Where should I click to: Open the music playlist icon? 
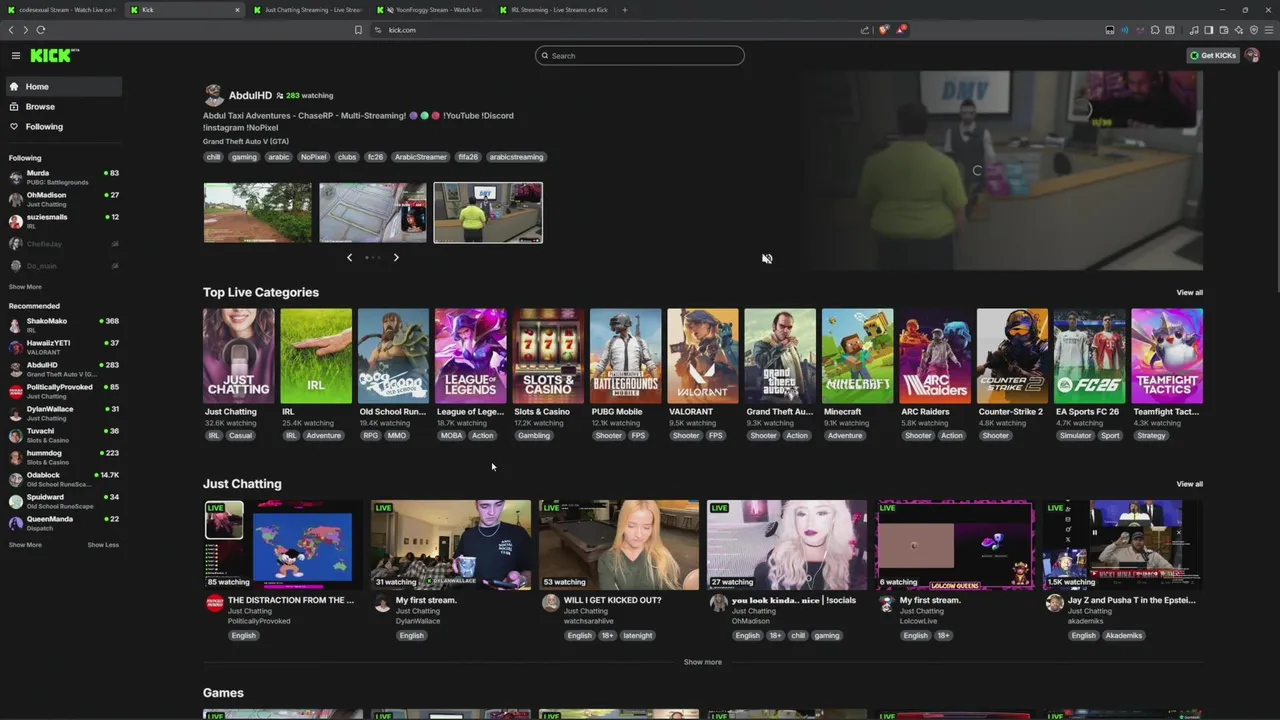coord(1194,30)
